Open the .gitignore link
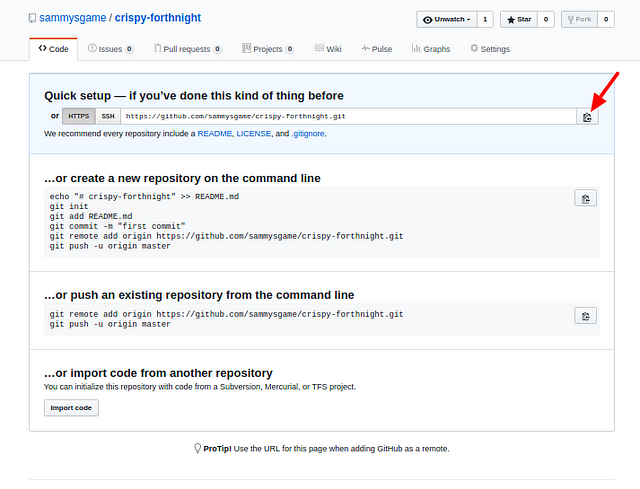Screen dimensions: 640x489 [308, 133]
